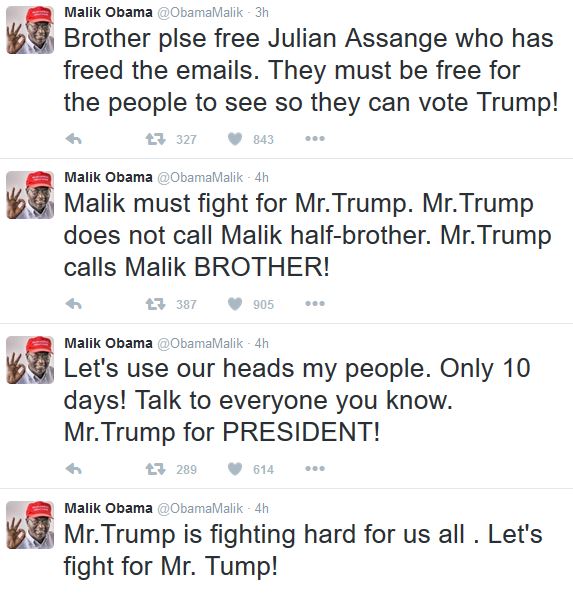Retweet the Julian Assange tweet
Image resolution: width=573 pixels, height=595 pixels.
pos(156,139)
